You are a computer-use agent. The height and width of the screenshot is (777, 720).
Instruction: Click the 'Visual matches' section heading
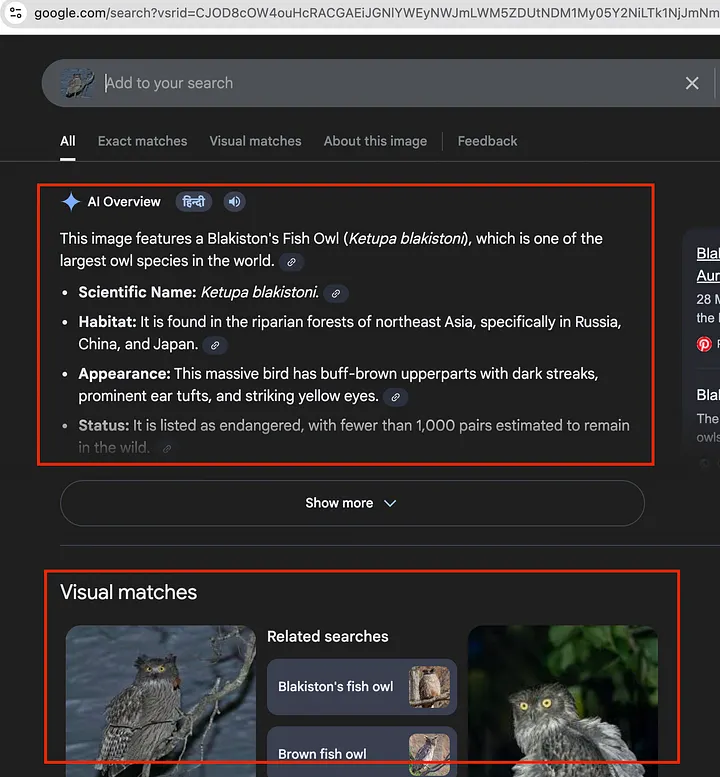tap(128, 592)
